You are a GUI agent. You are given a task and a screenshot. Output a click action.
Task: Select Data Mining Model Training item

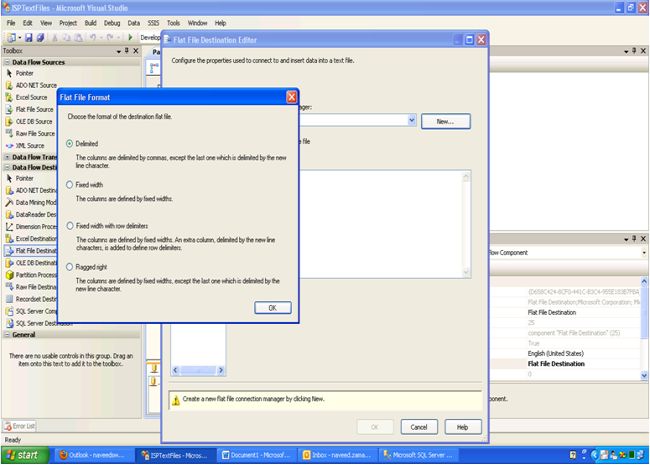30,202
